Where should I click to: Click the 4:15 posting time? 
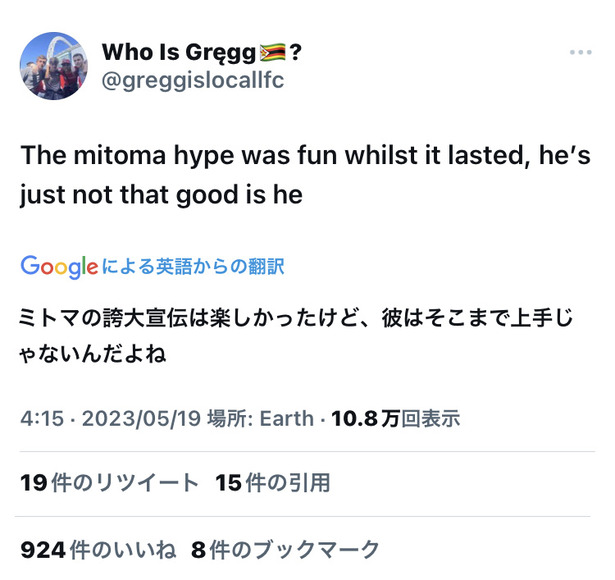pos(42,418)
